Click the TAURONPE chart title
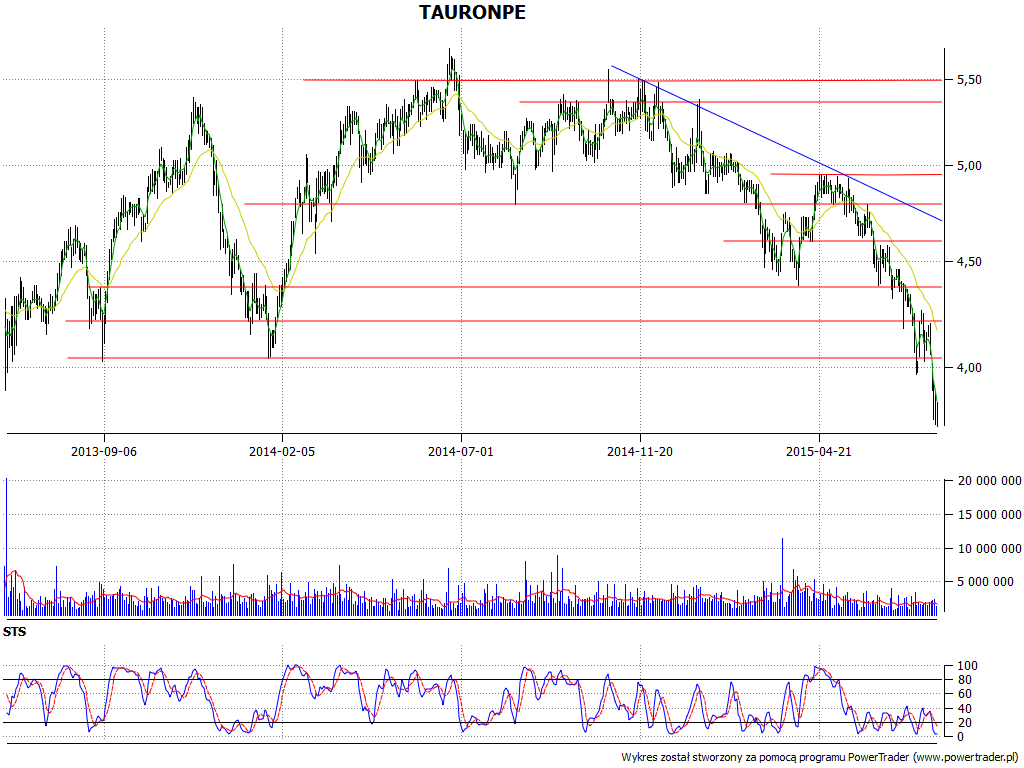1024x768 pixels. (x=472, y=12)
